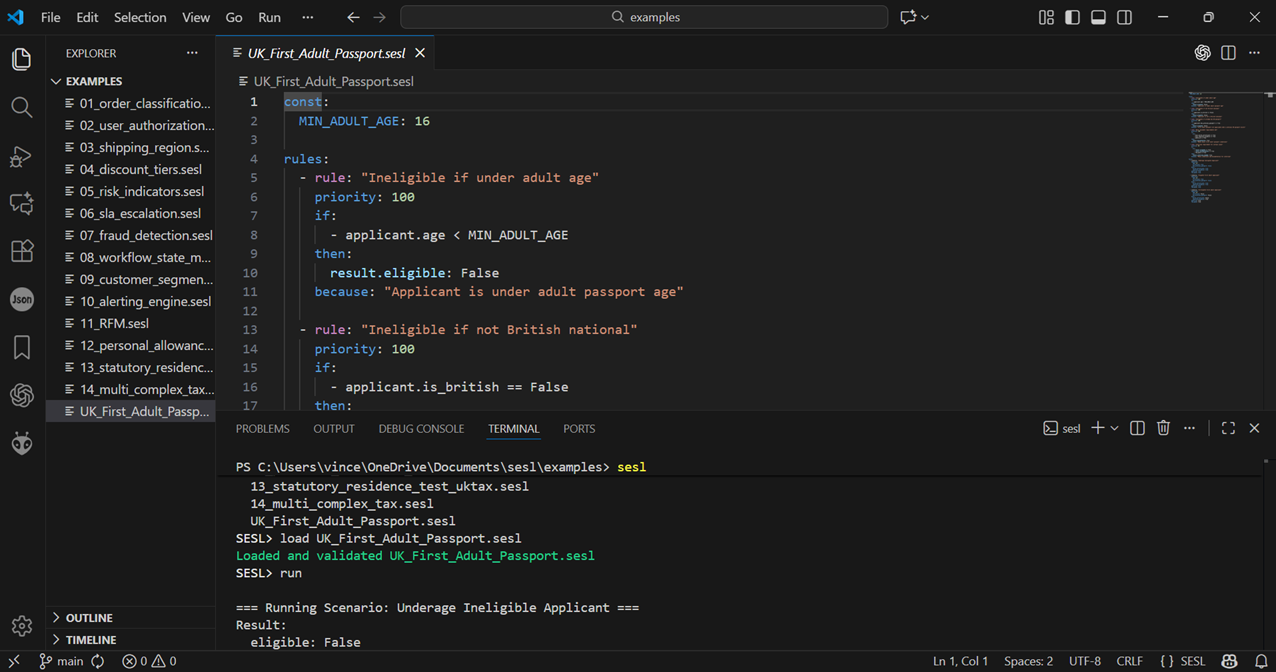Change line ending via CRLF button
Viewport: 1276px width, 672px height.
coord(1129,661)
